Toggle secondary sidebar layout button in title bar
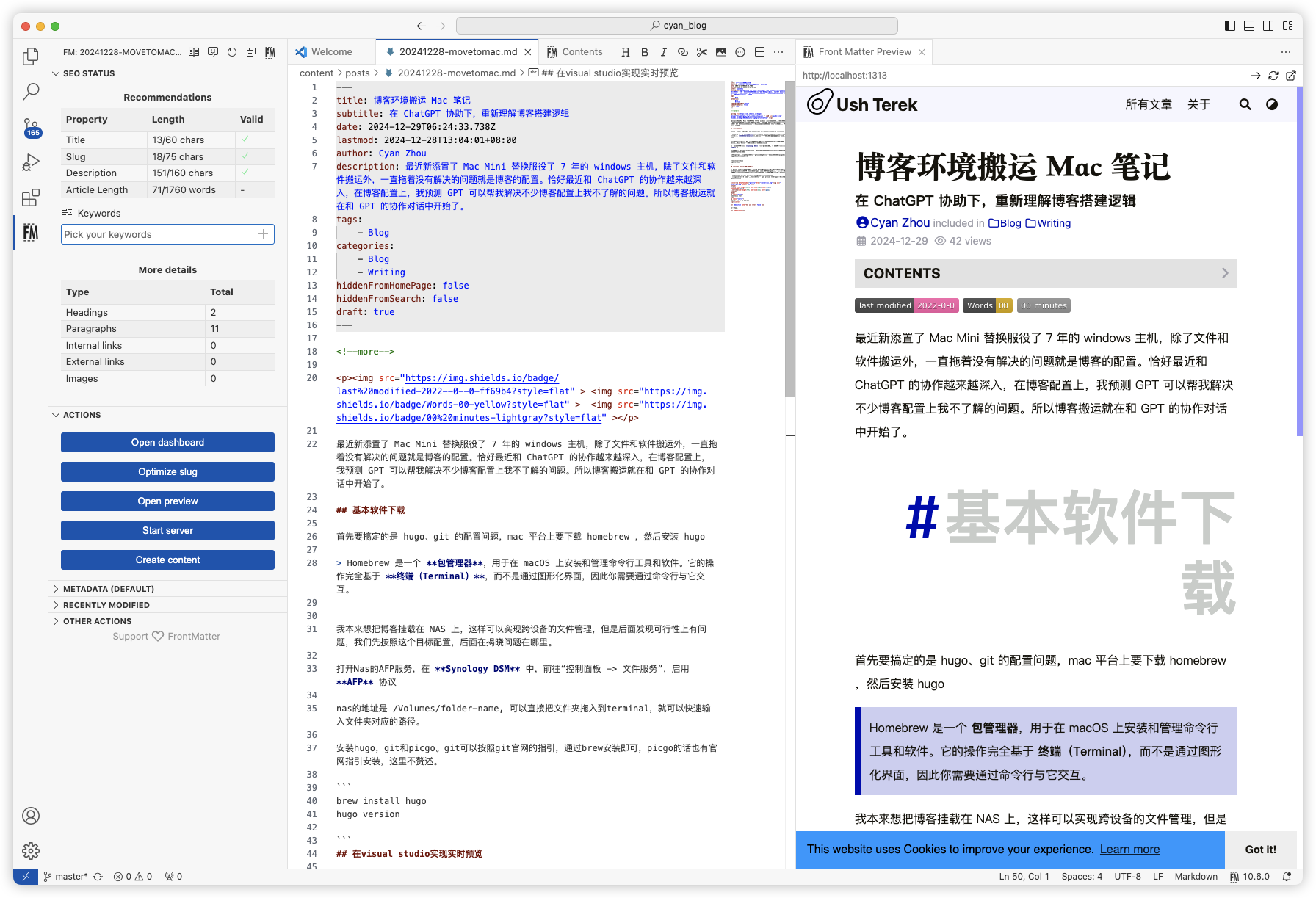The width and height of the screenshot is (1316, 898). pyautogui.click(x=1268, y=26)
